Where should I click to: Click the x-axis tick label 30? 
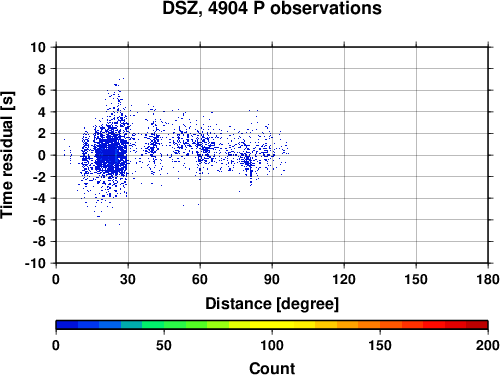point(128,279)
